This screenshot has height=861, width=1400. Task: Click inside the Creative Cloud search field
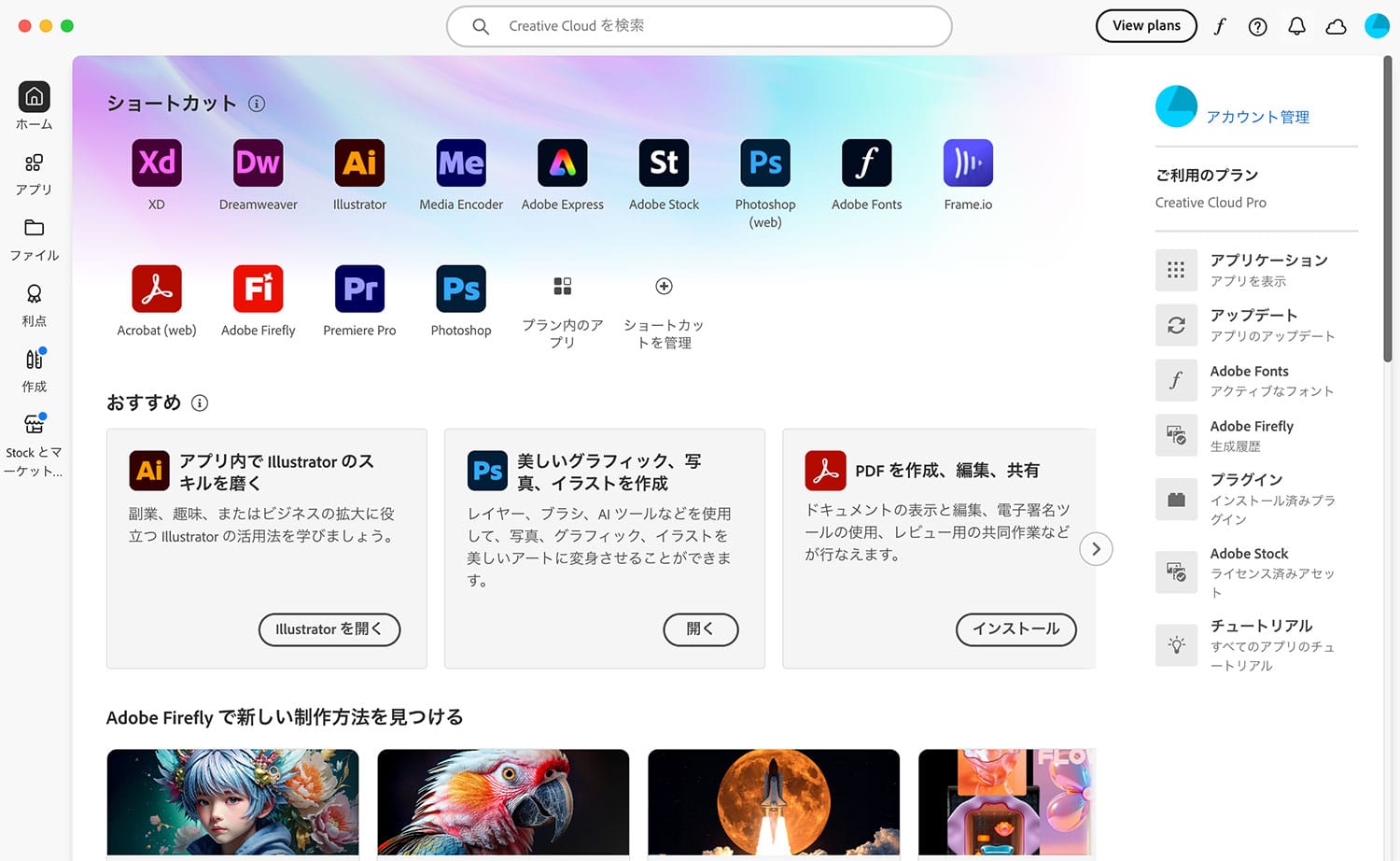pos(699,26)
